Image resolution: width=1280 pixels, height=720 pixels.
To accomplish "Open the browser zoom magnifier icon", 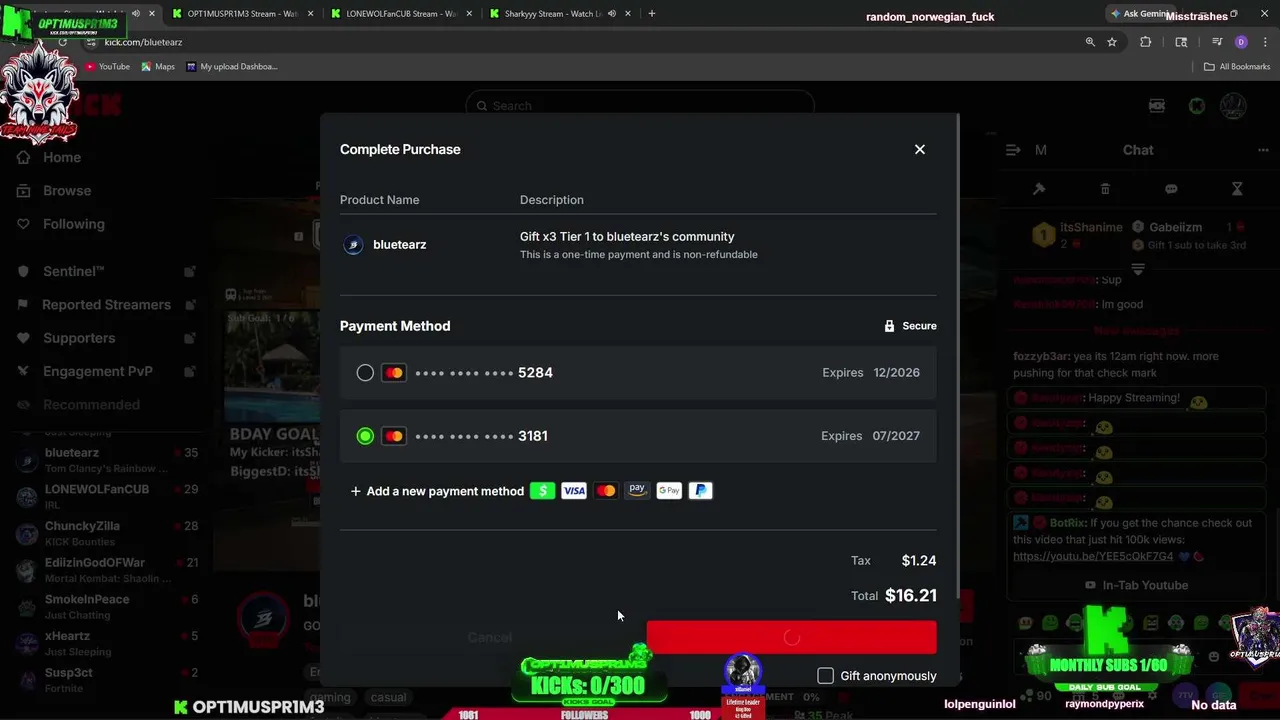I will coord(1090,42).
